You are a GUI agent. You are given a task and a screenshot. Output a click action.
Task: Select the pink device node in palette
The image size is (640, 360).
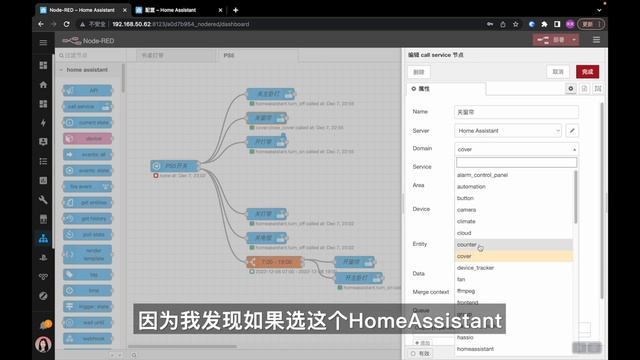point(88,139)
